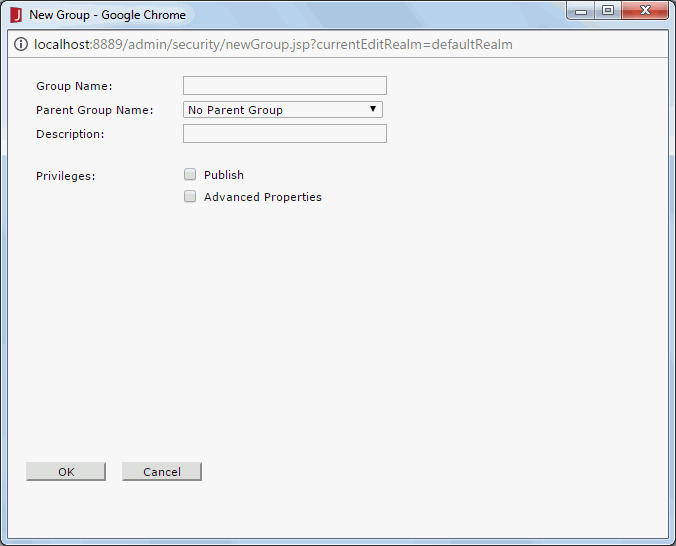Click the Group Name label
The width and height of the screenshot is (676, 546).
(x=74, y=86)
